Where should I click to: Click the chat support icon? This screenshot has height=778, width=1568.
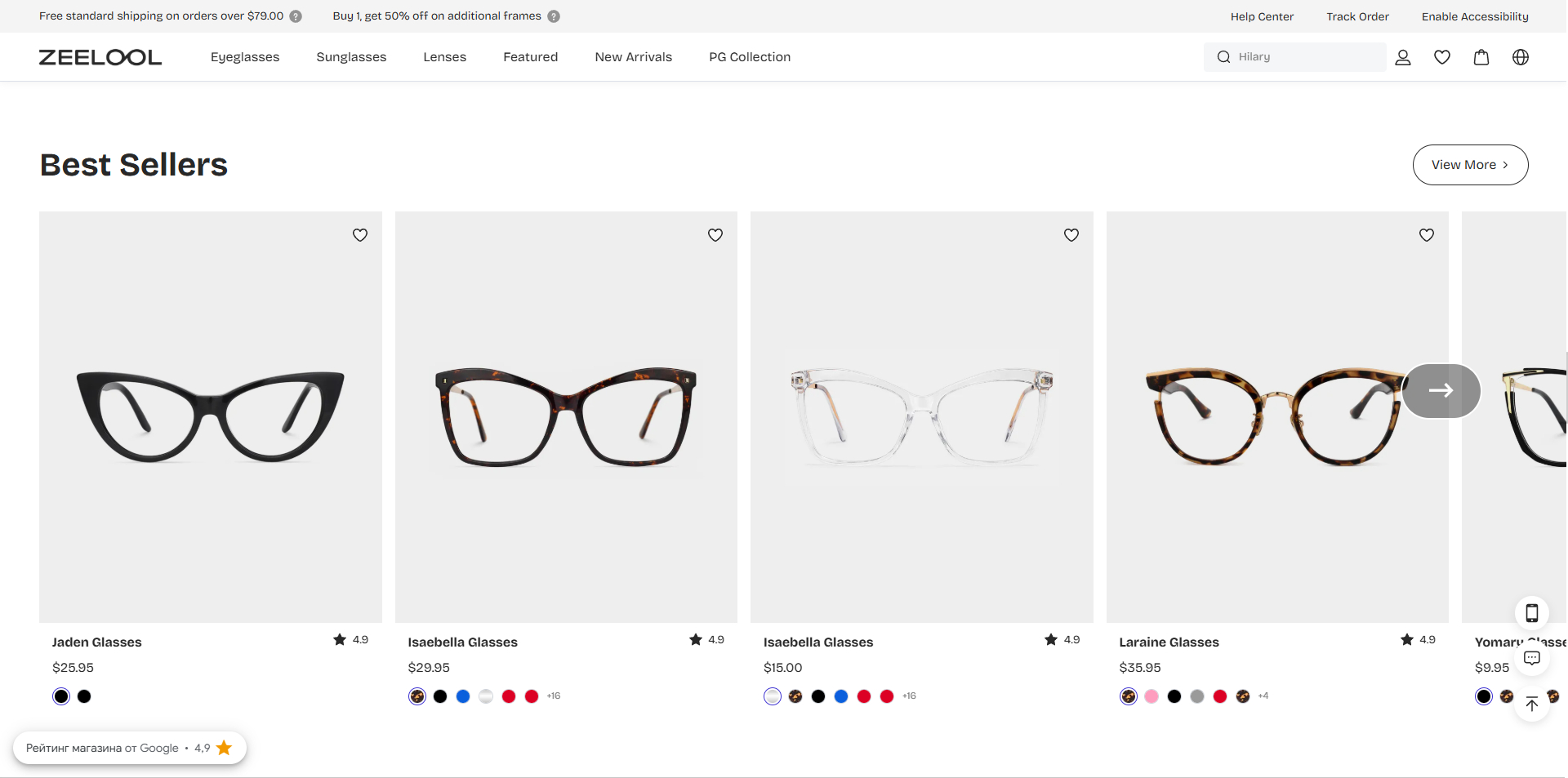pyautogui.click(x=1532, y=658)
